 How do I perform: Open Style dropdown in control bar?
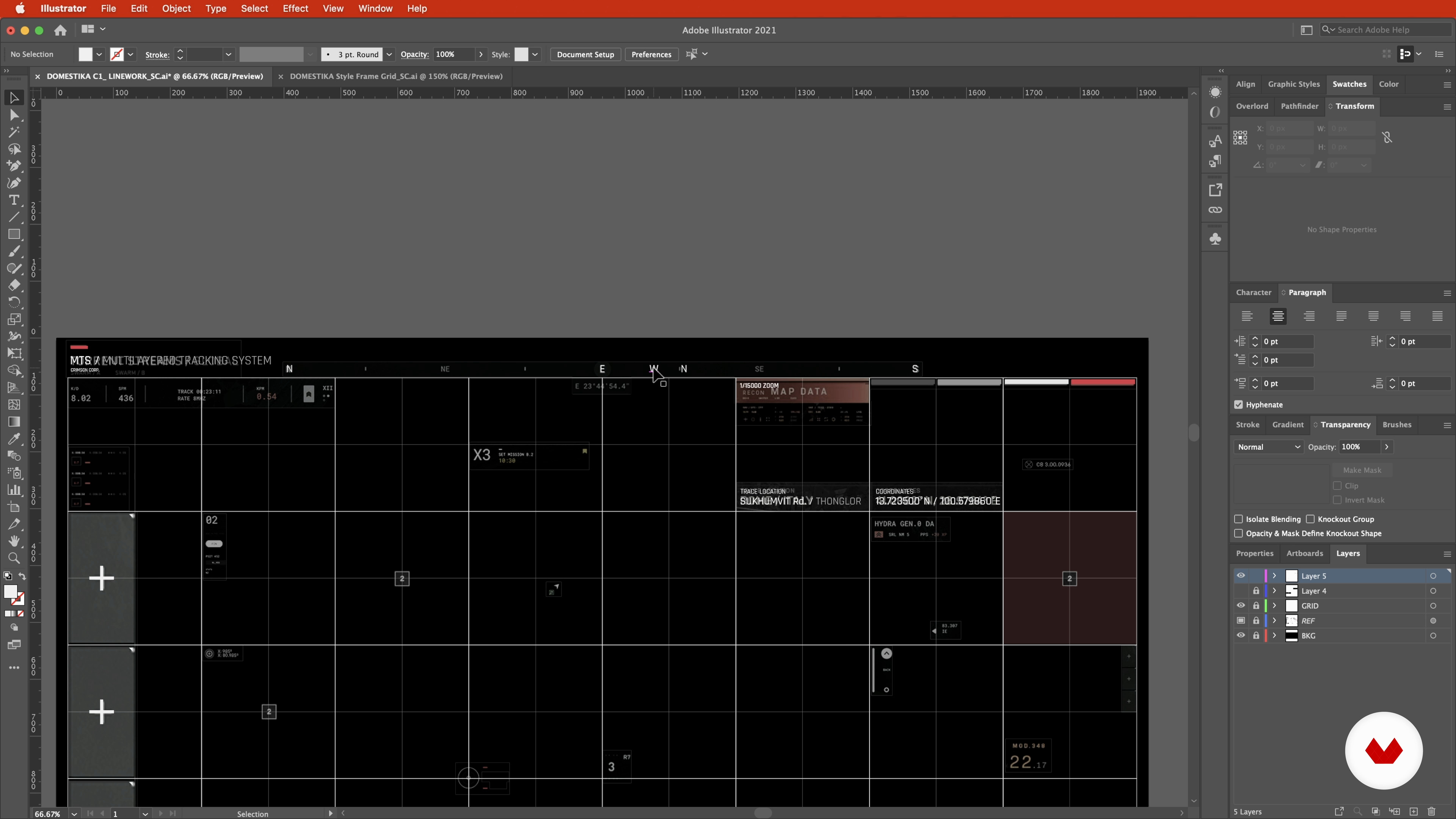535,54
